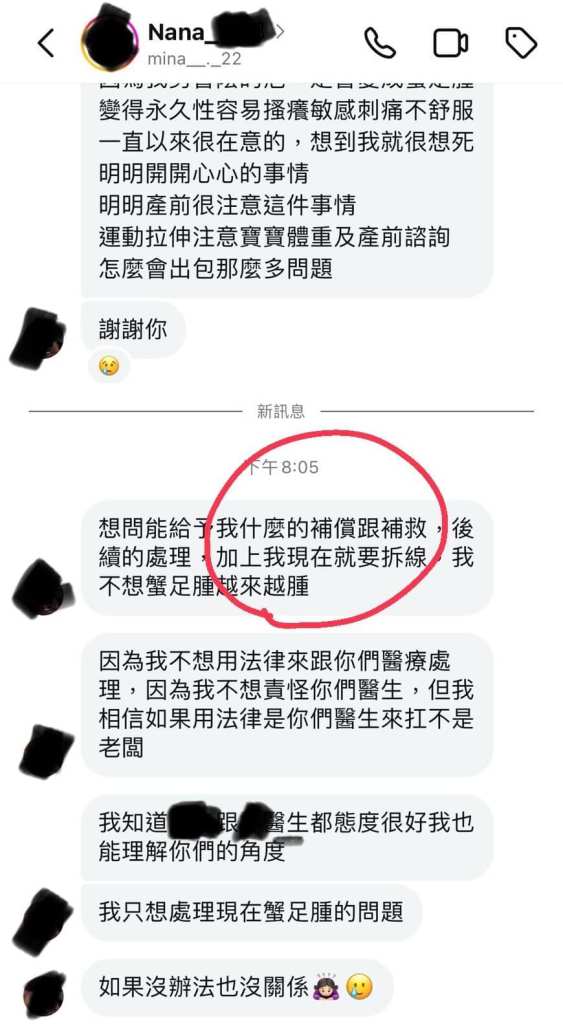Tap the back arrow icon
563x1024 pixels.
pyautogui.click(x=46, y=43)
